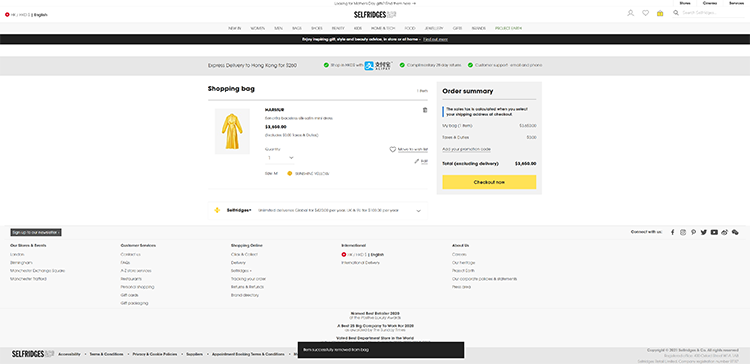Delete the dress using the trash icon
The height and width of the screenshot is (364, 750).
425,110
